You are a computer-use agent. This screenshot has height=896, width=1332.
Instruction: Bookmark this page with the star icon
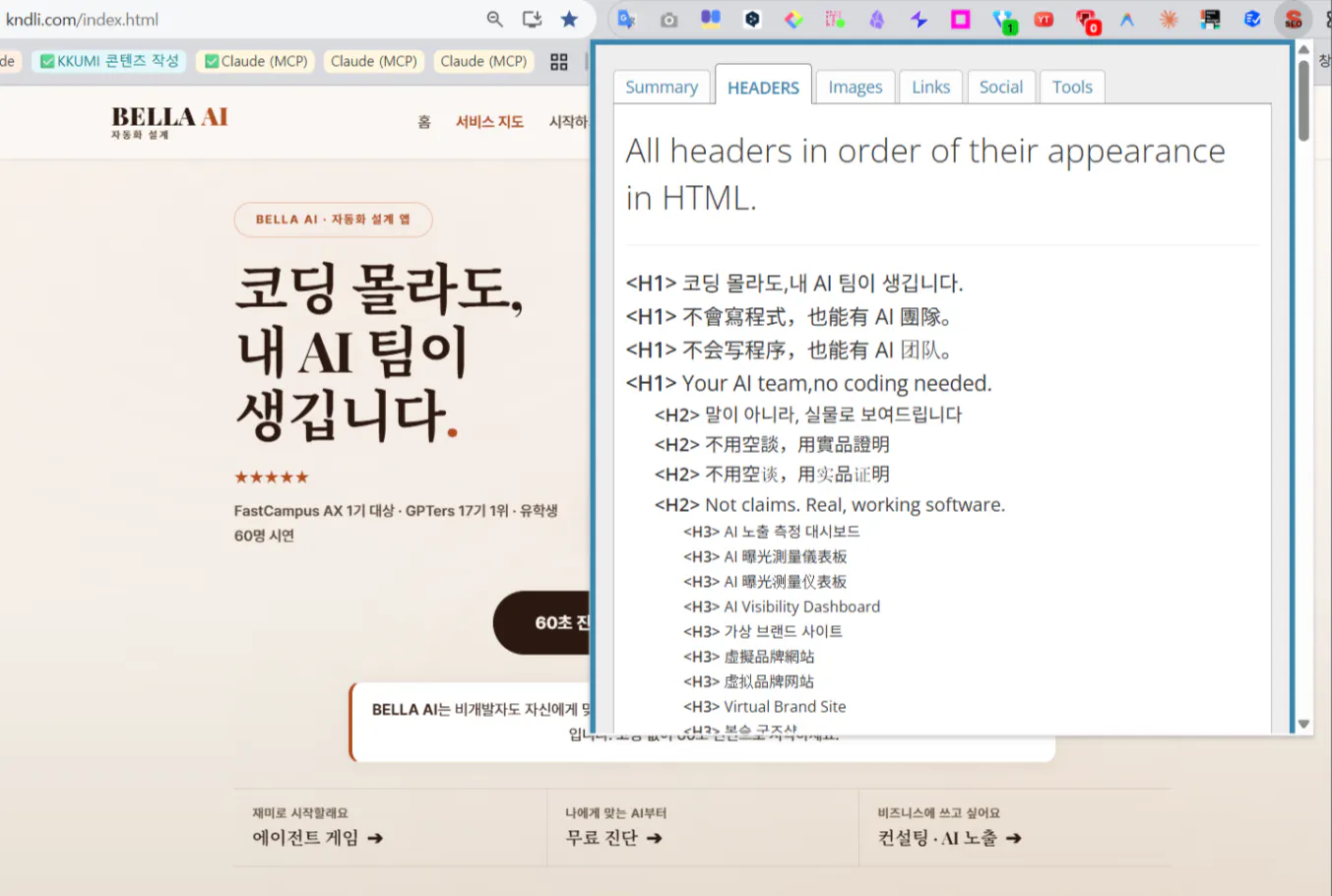(x=569, y=20)
